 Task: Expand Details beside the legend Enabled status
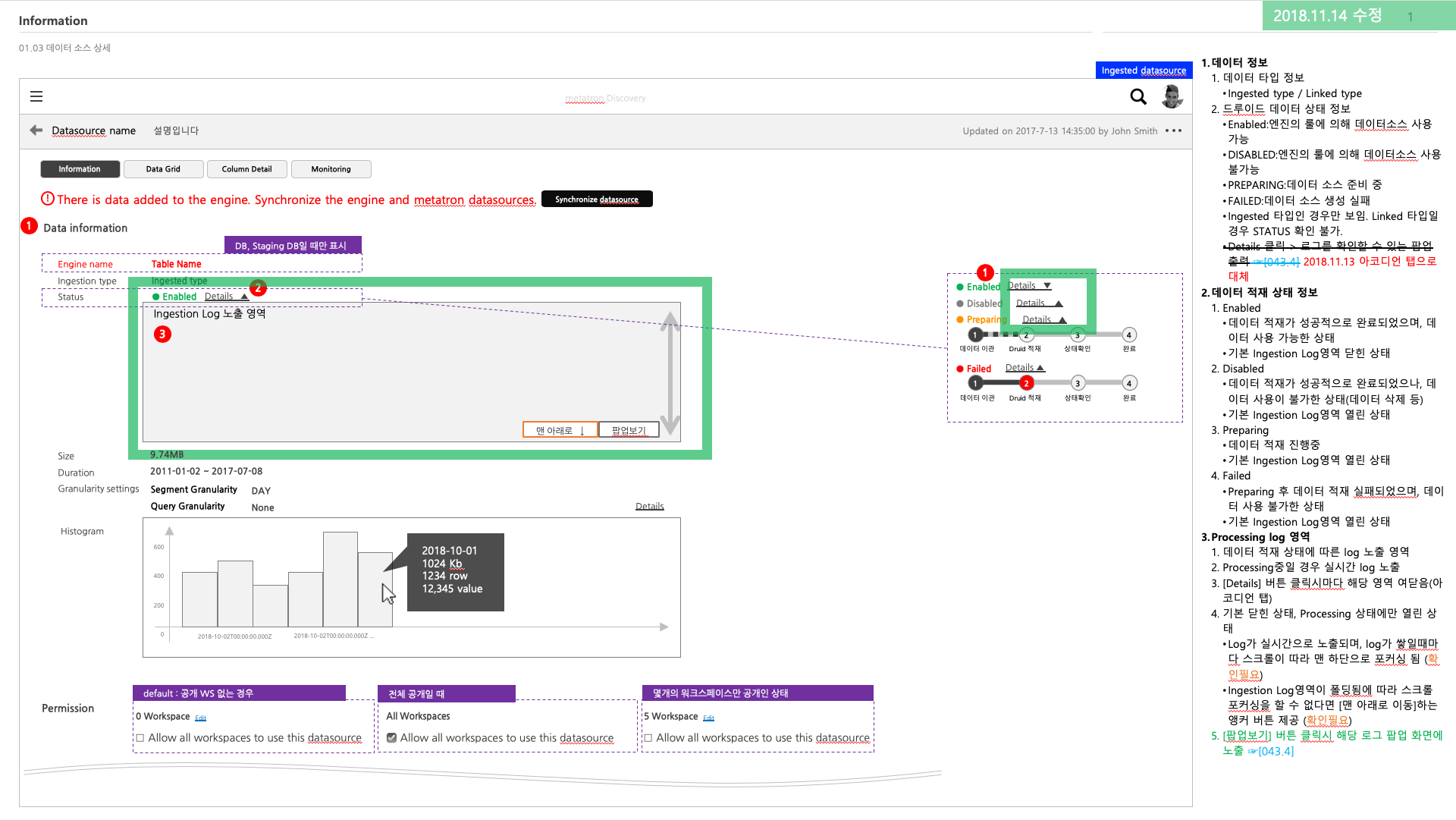[x=1029, y=286]
